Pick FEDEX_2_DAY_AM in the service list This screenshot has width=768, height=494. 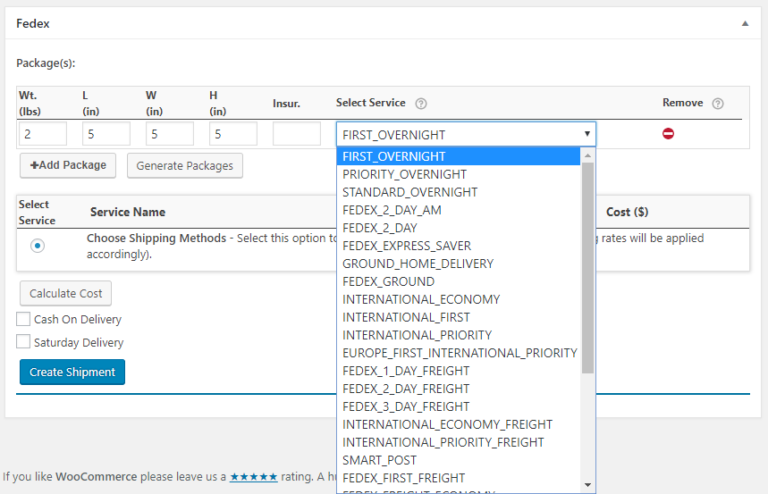(x=458, y=210)
